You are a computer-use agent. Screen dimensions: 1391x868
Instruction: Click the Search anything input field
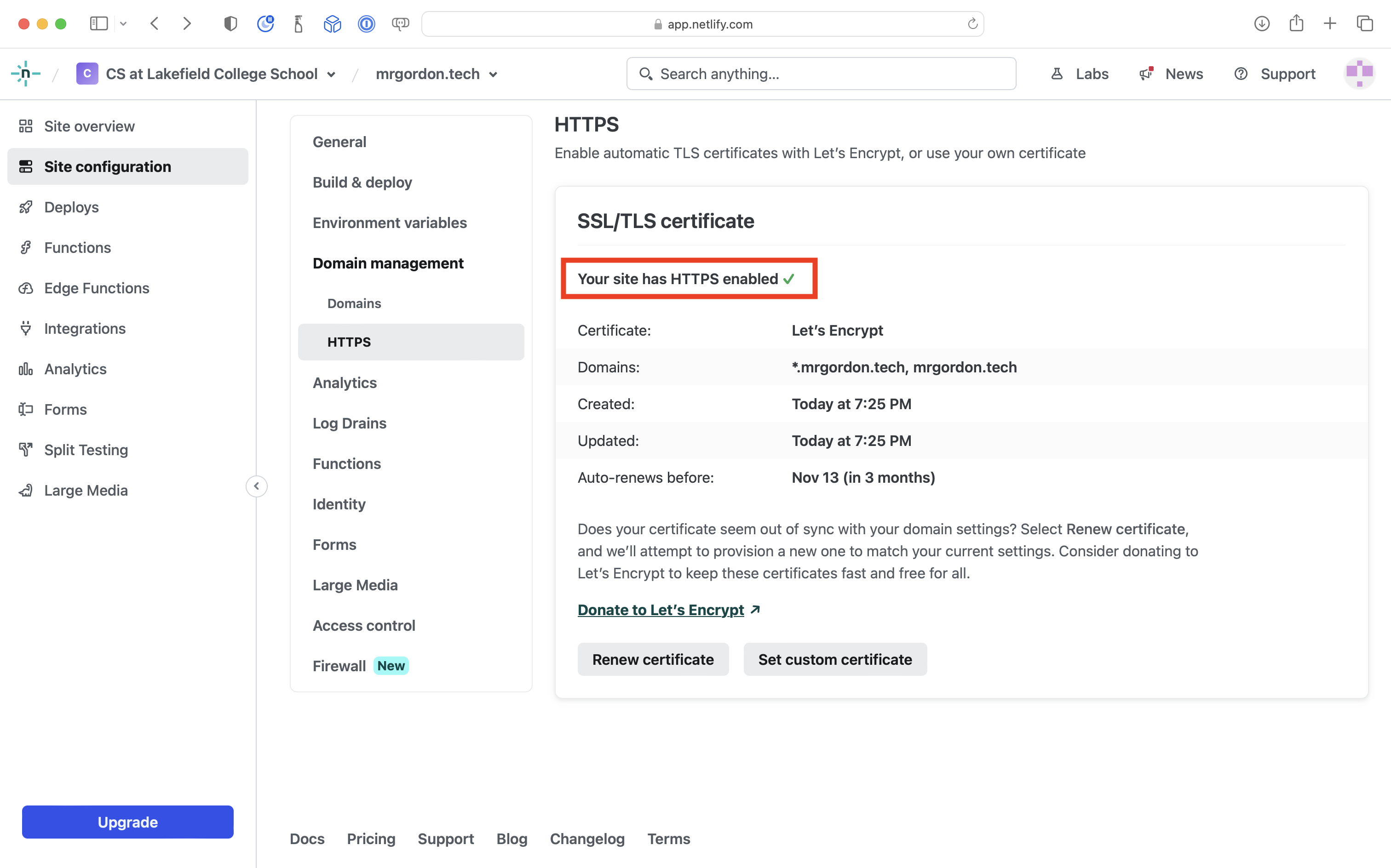(821, 74)
